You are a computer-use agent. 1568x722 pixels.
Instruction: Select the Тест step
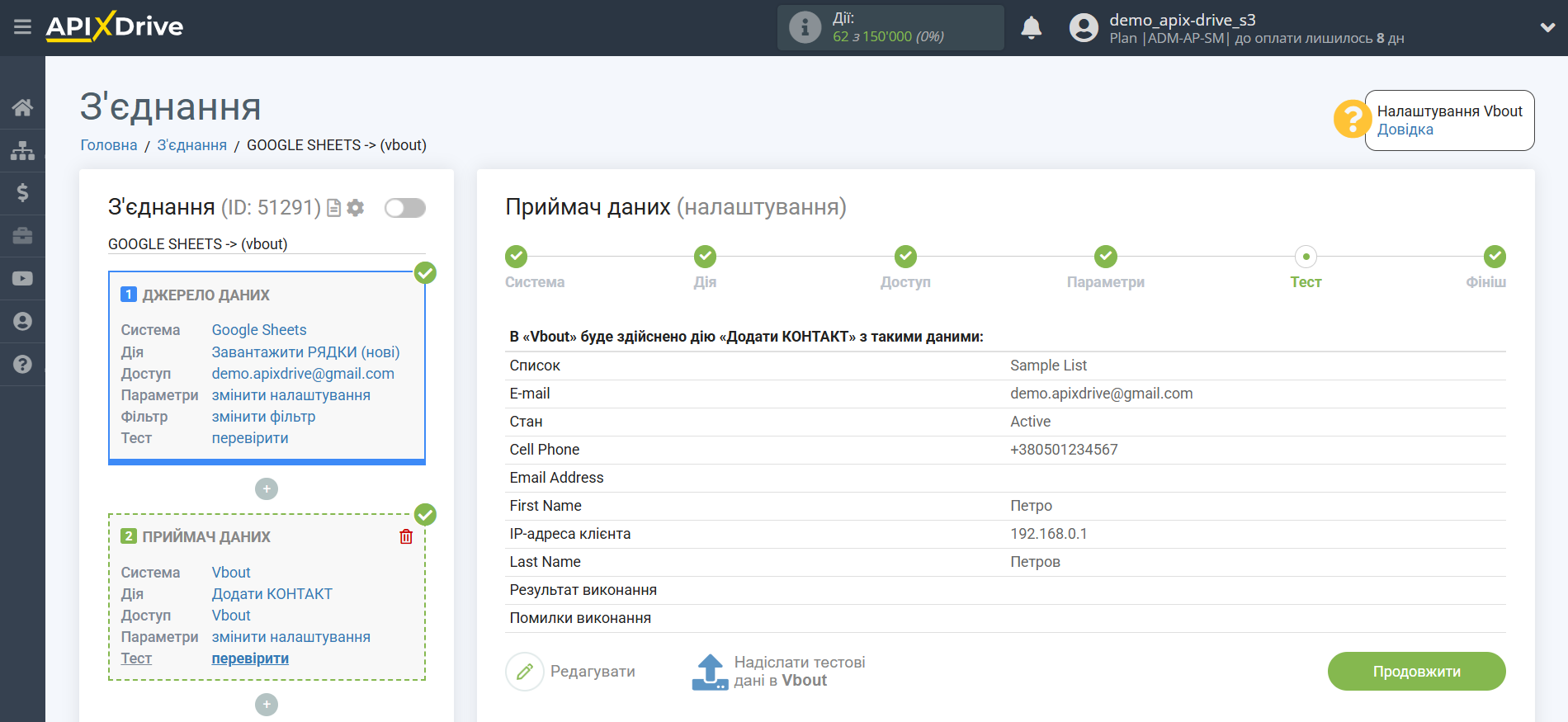(x=1306, y=257)
